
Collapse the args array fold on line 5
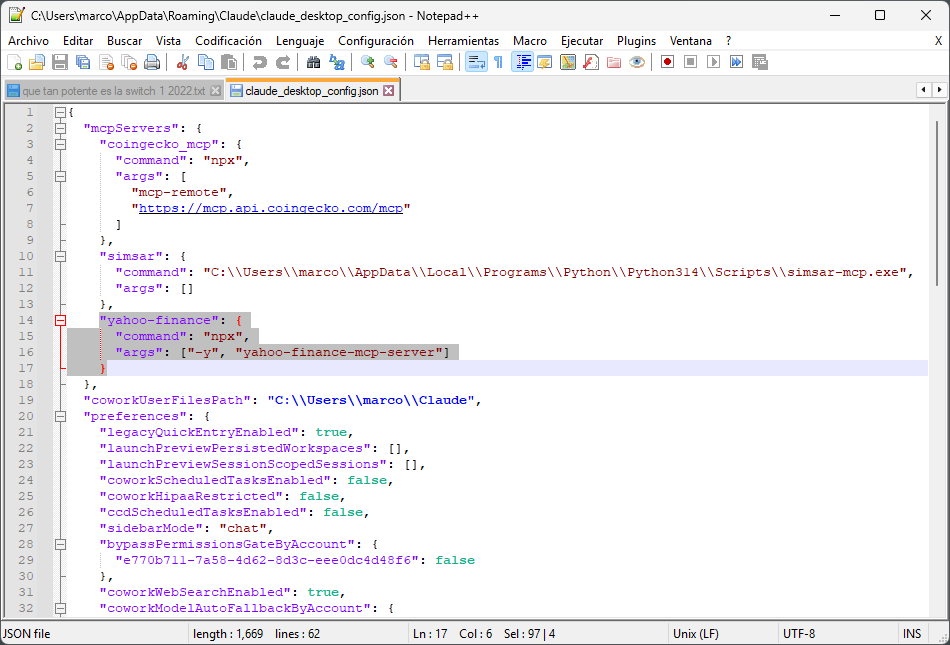(x=60, y=176)
